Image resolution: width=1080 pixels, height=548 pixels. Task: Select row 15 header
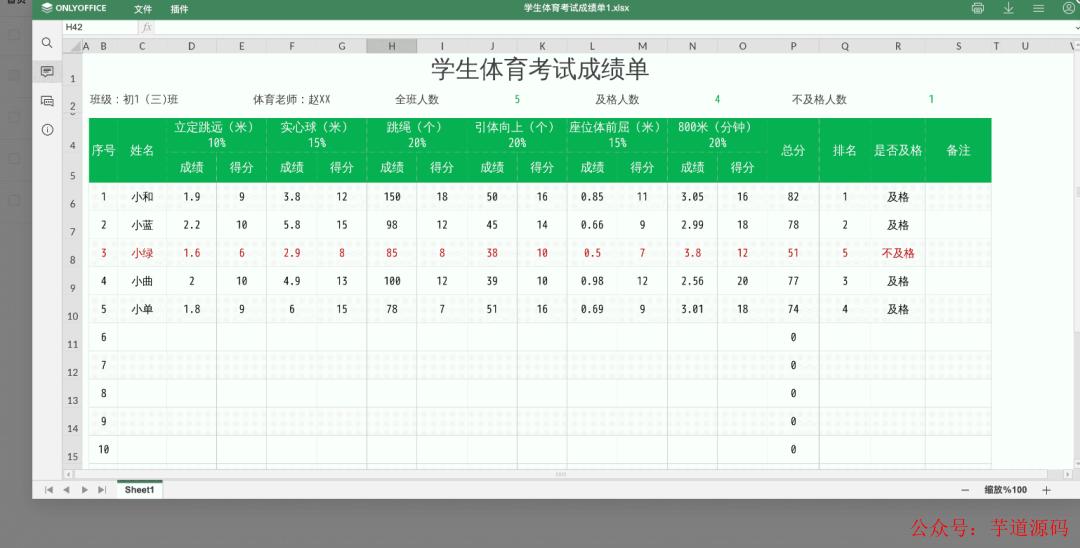pyautogui.click(x=72, y=449)
